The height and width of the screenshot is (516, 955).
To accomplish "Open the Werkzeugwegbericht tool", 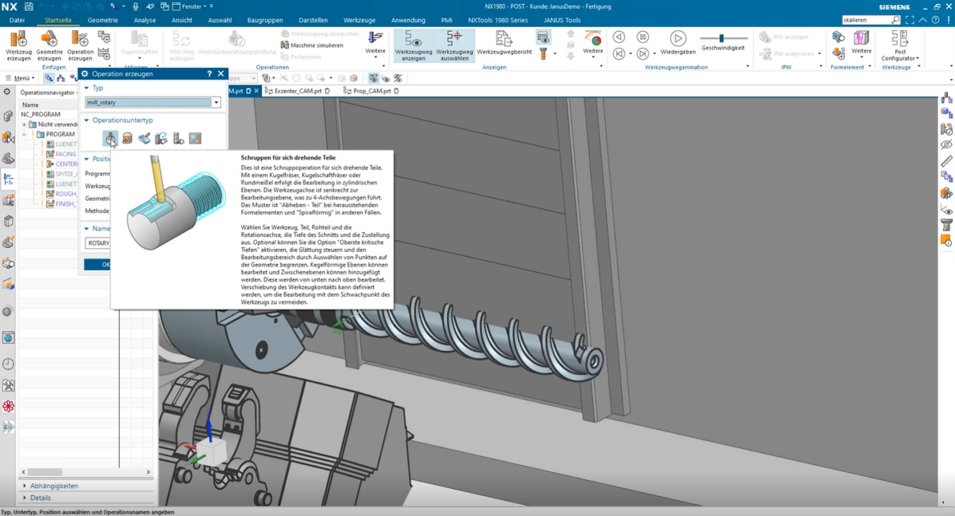I will tap(504, 44).
